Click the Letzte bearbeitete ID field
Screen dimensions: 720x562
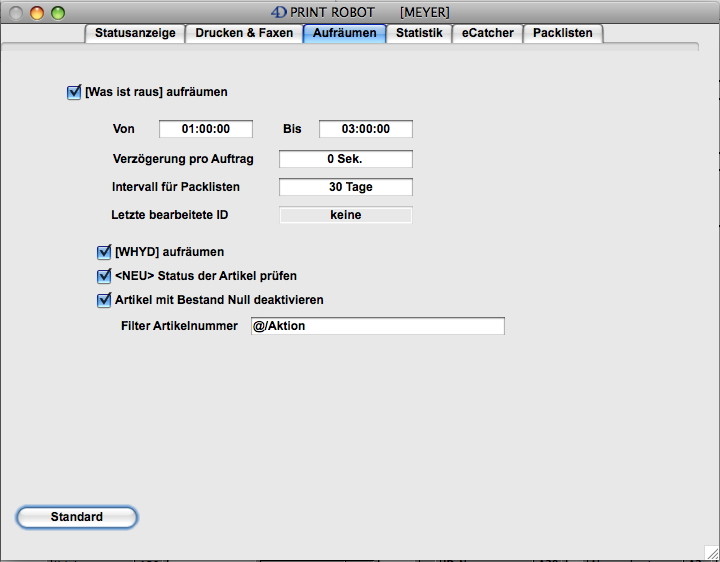pyautogui.click(x=345, y=215)
